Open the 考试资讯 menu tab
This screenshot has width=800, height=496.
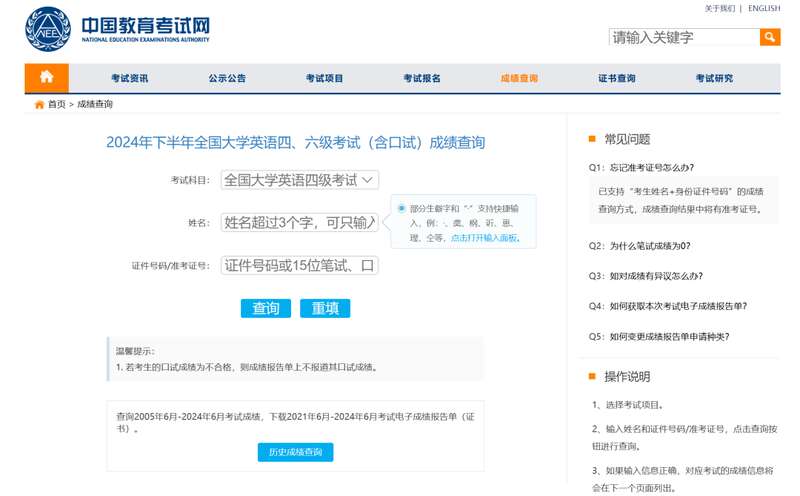click(x=129, y=79)
